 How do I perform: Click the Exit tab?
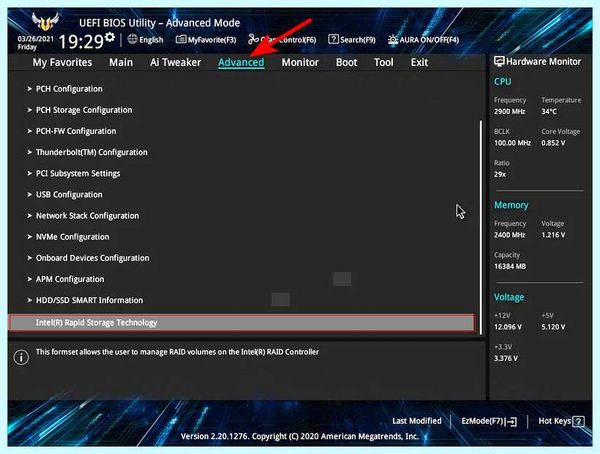pos(419,62)
